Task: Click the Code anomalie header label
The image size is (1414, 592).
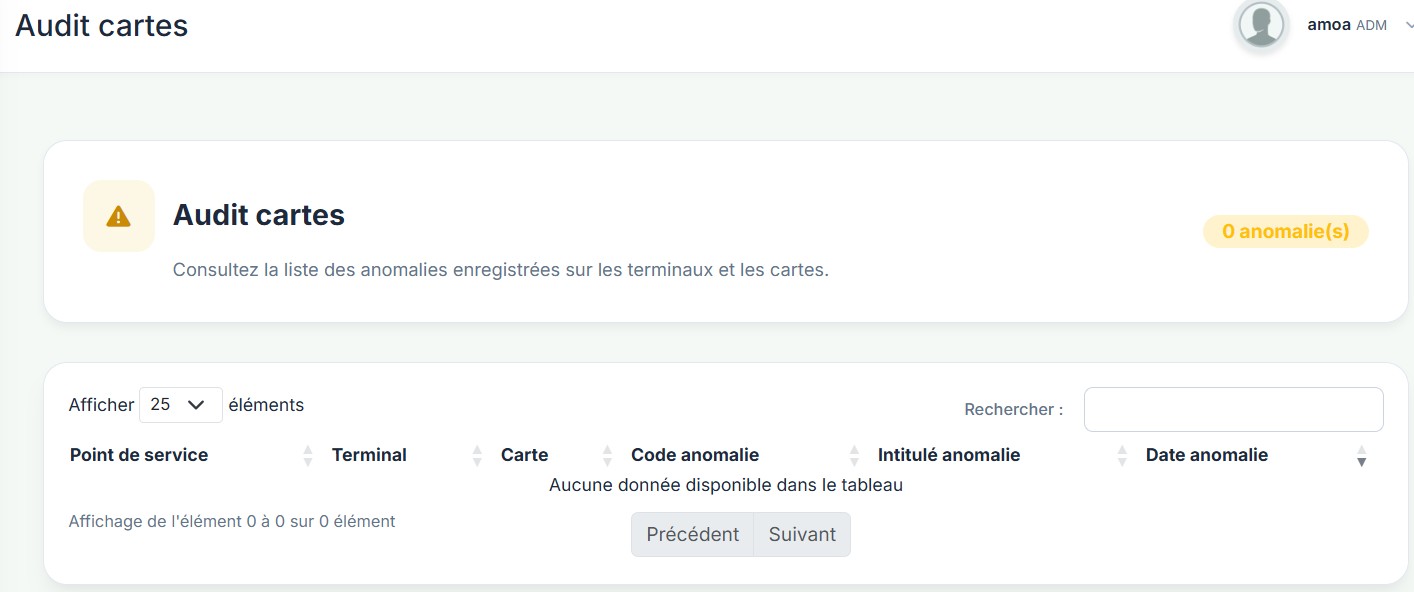Action: tap(695, 455)
